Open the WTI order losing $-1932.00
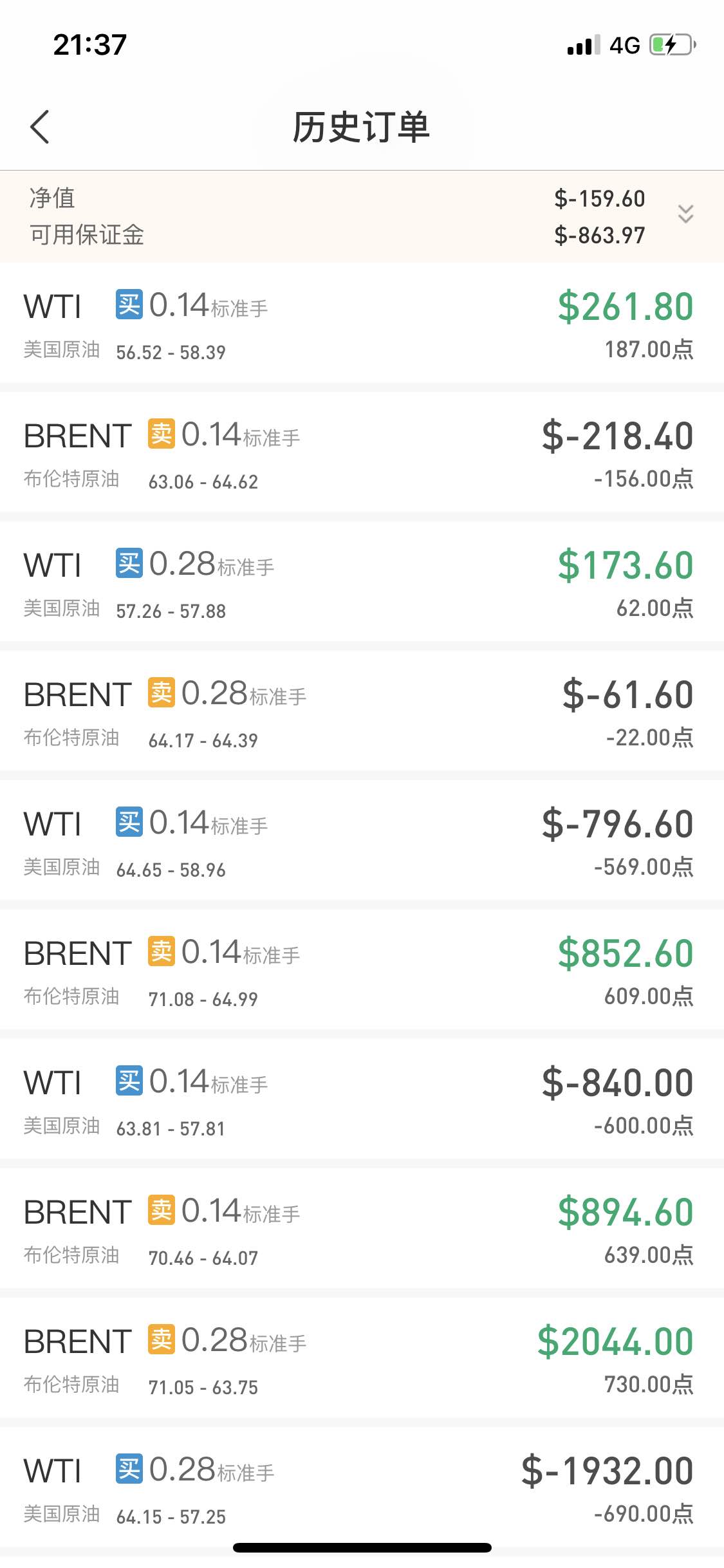 click(362, 1488)
